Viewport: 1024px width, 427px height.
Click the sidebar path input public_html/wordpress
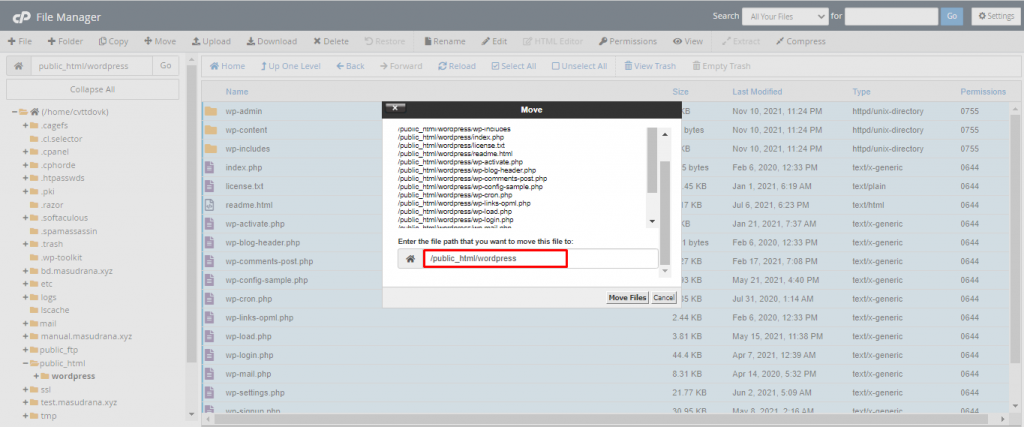tap(91, 66)
